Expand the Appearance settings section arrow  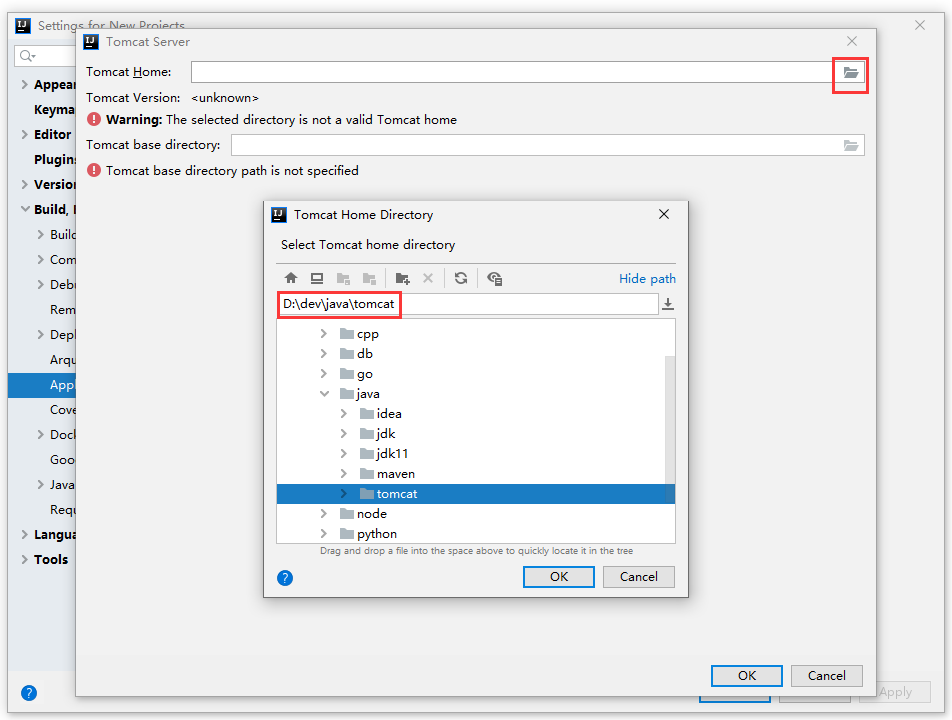pyautogui.click(x=25, y=84)
